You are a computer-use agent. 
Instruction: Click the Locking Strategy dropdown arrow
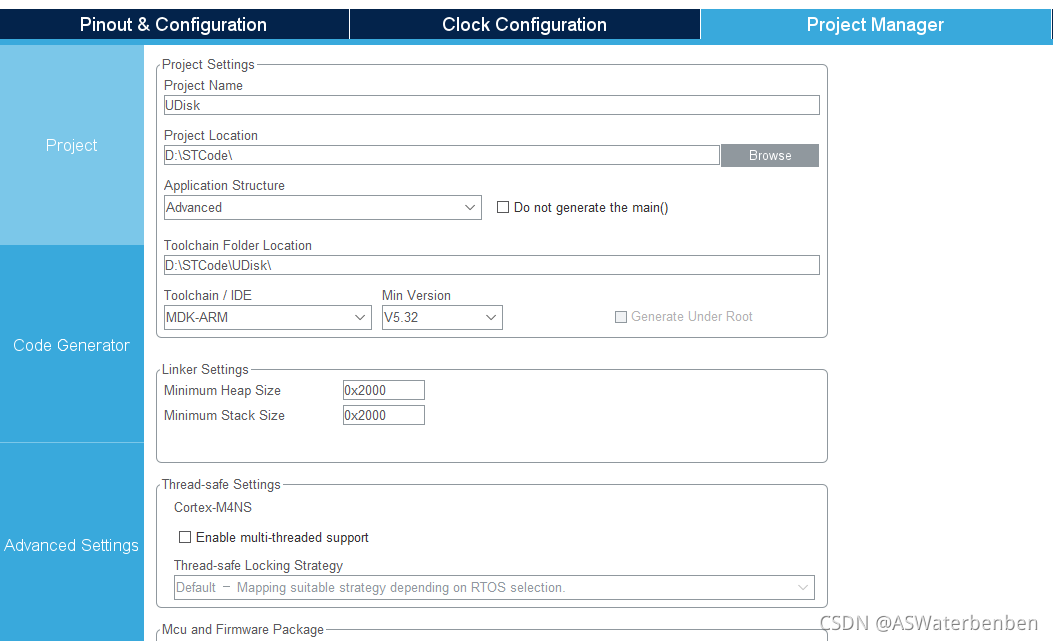tap(803, 587)
